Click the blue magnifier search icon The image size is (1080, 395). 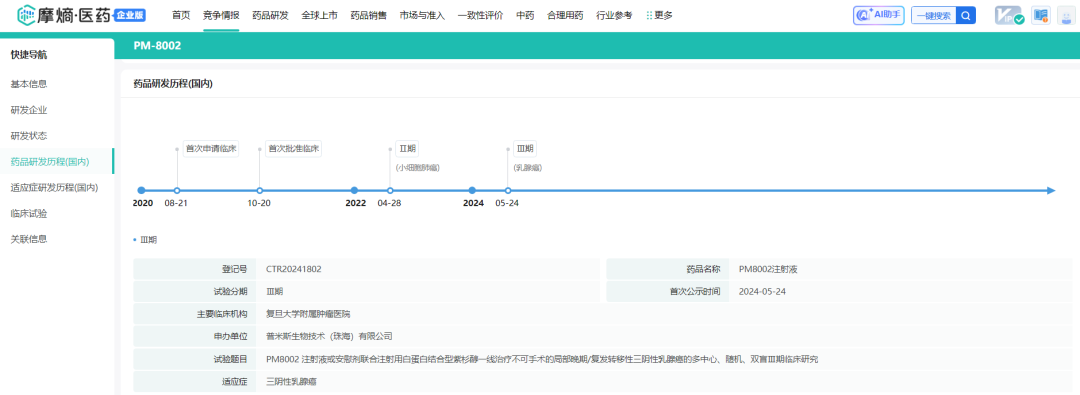[x=966, y=15]
